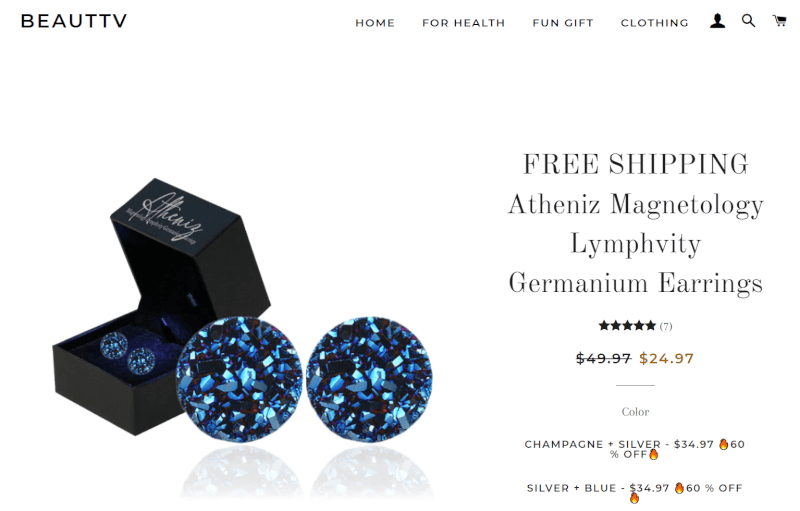Screen dimensions: 800x511
Task: Click the Color option label
Action: point(635,412)
